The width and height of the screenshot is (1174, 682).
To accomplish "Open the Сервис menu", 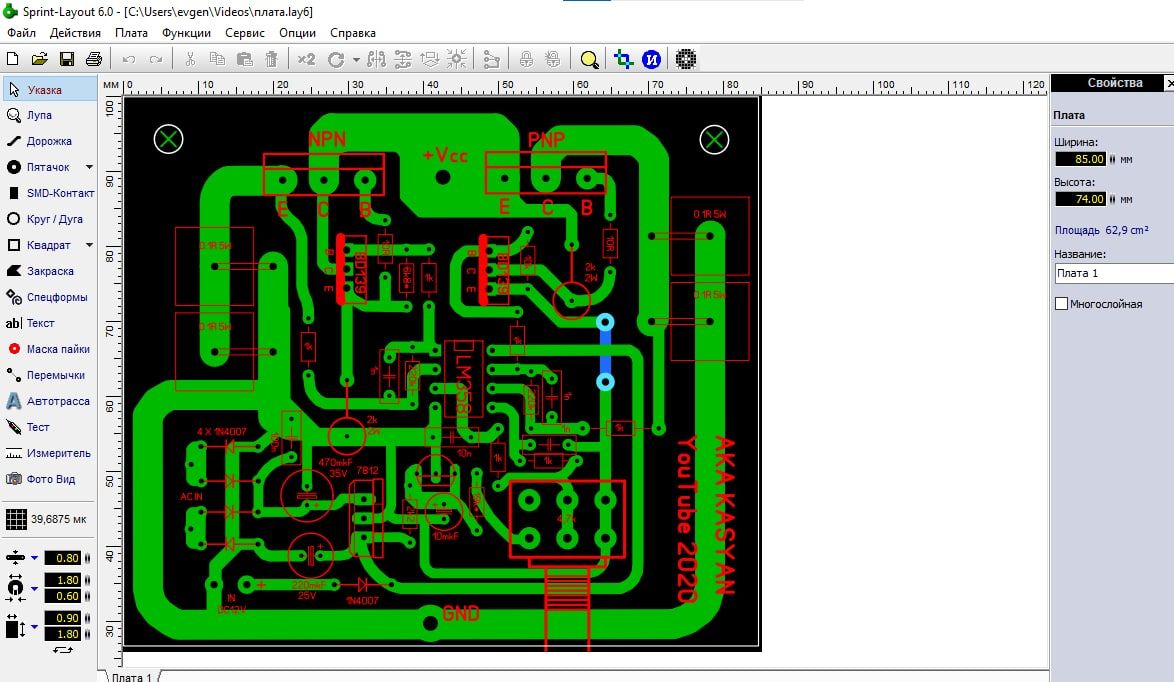I will pyautogui.click(x=245, y=33).
